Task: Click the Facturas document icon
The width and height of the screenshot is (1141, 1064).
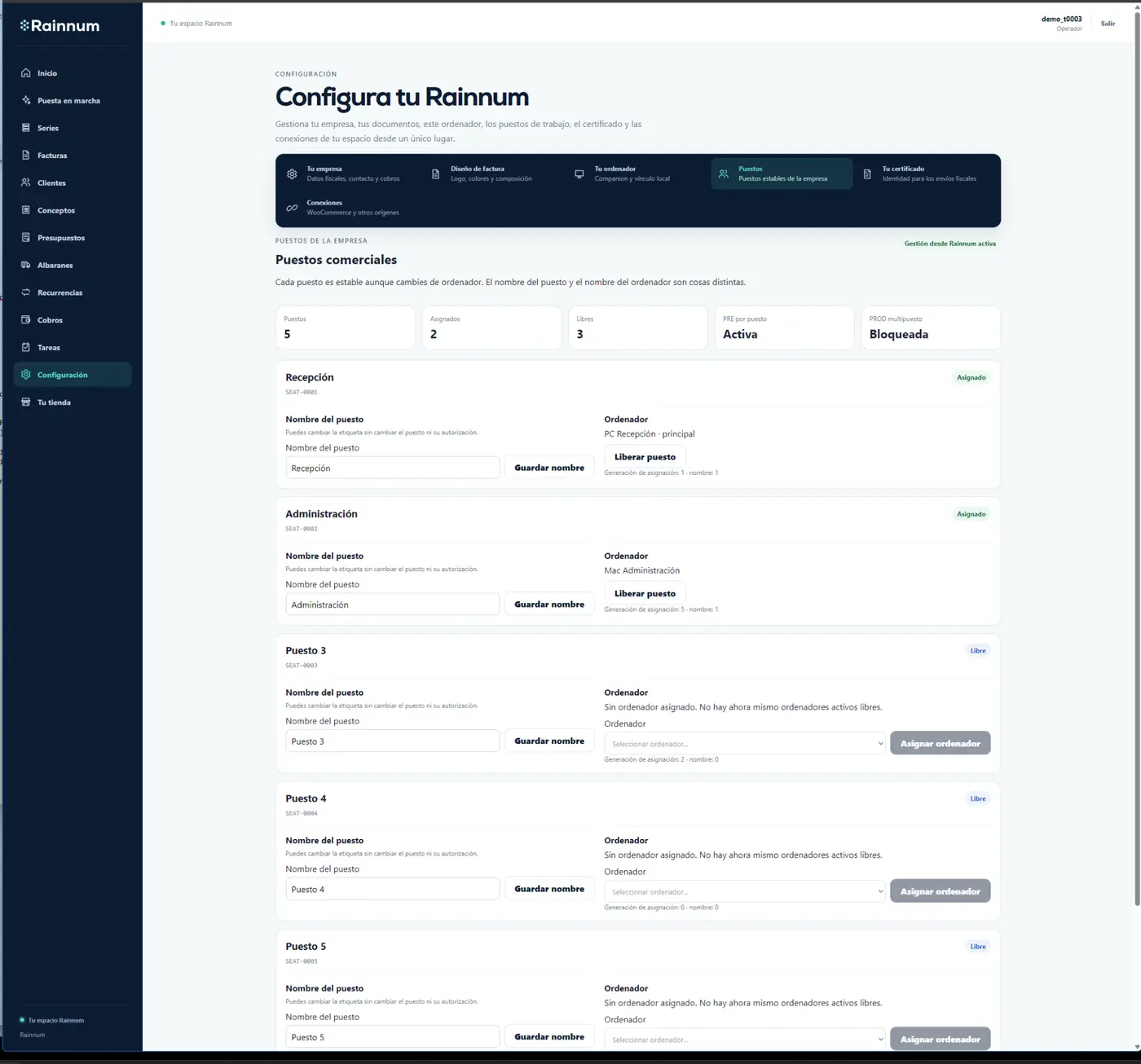Action: pyautogui.click(x=25, y=156)
